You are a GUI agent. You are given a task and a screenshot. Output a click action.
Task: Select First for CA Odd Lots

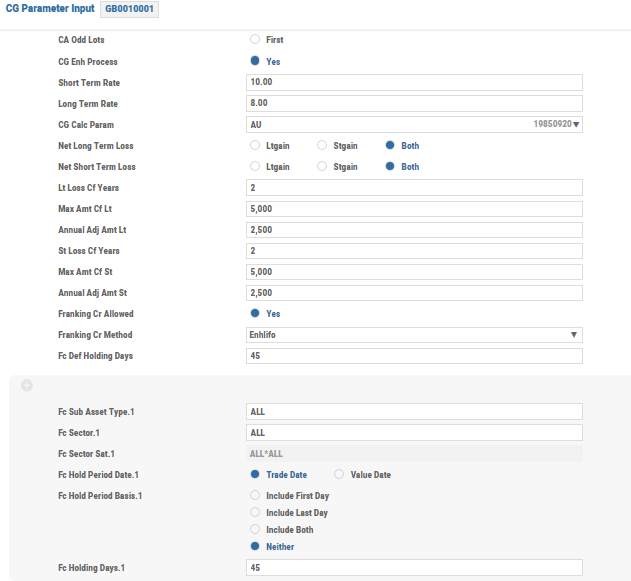(x=255, y=40)
